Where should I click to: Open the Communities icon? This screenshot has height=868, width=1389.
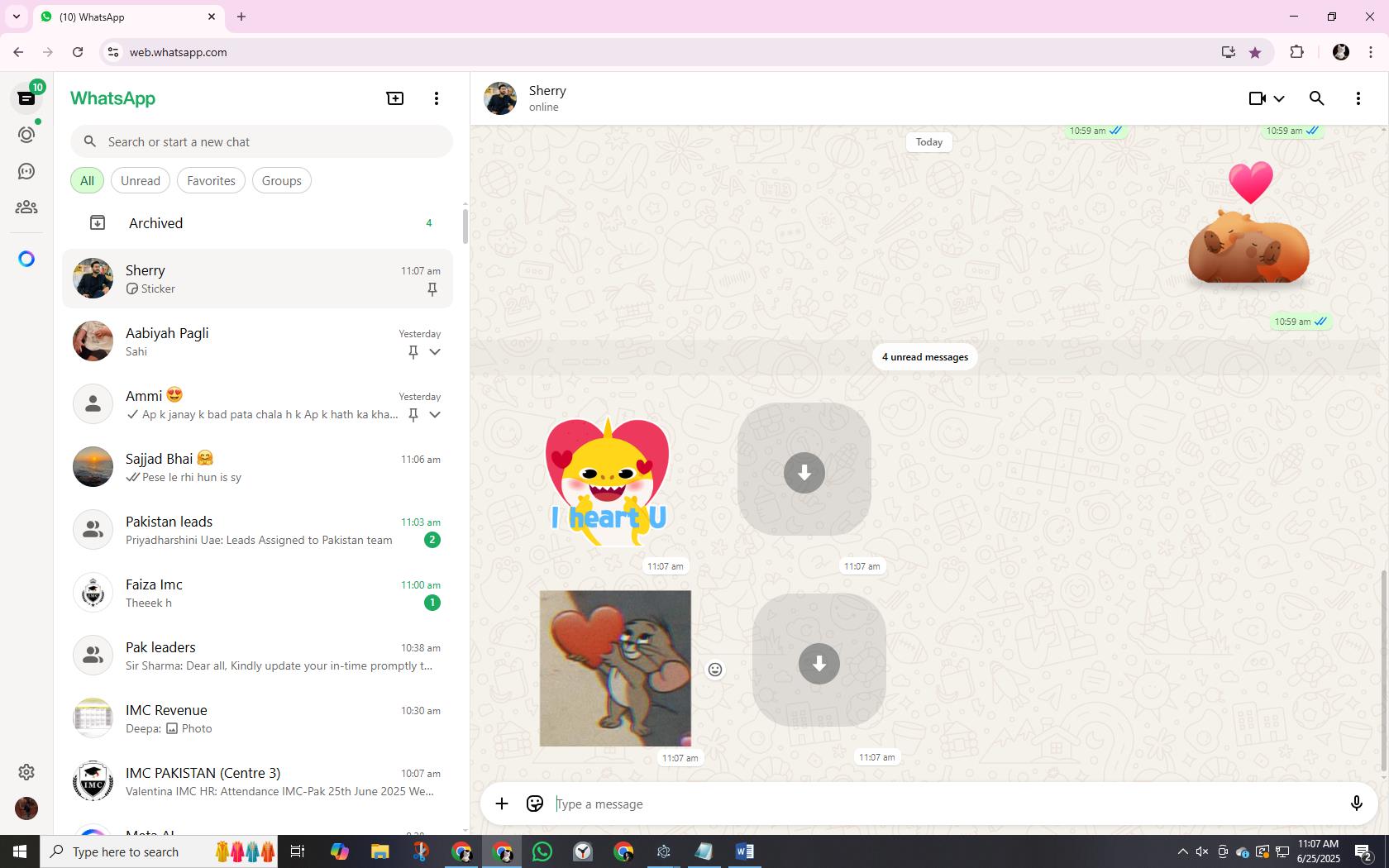26,207
